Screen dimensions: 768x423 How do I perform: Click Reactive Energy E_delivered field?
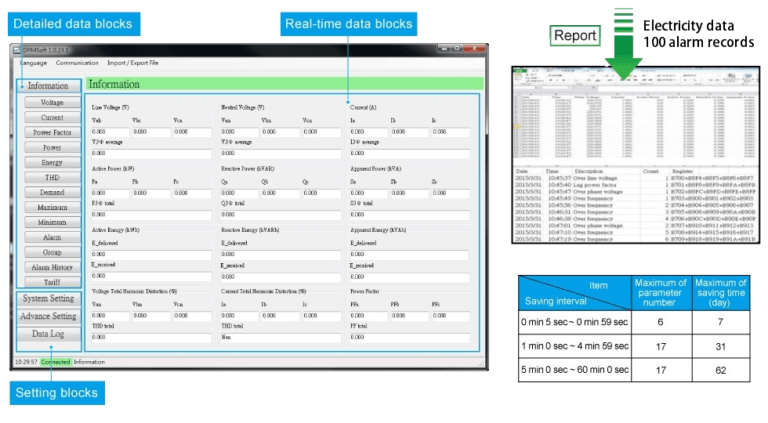281,255
